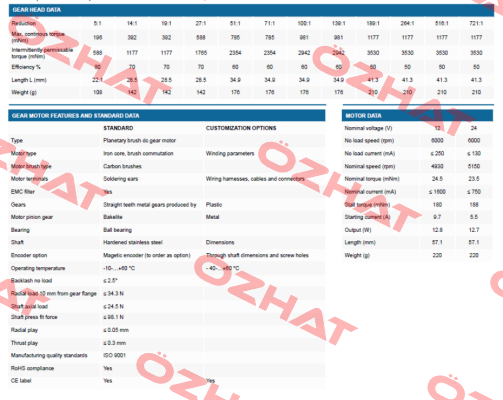The width and height of the screenshot is (503, 400).
Task: Click the GEAR MOTOR FEATURES AND STANDARD DATA header
Action: (167, 116)
